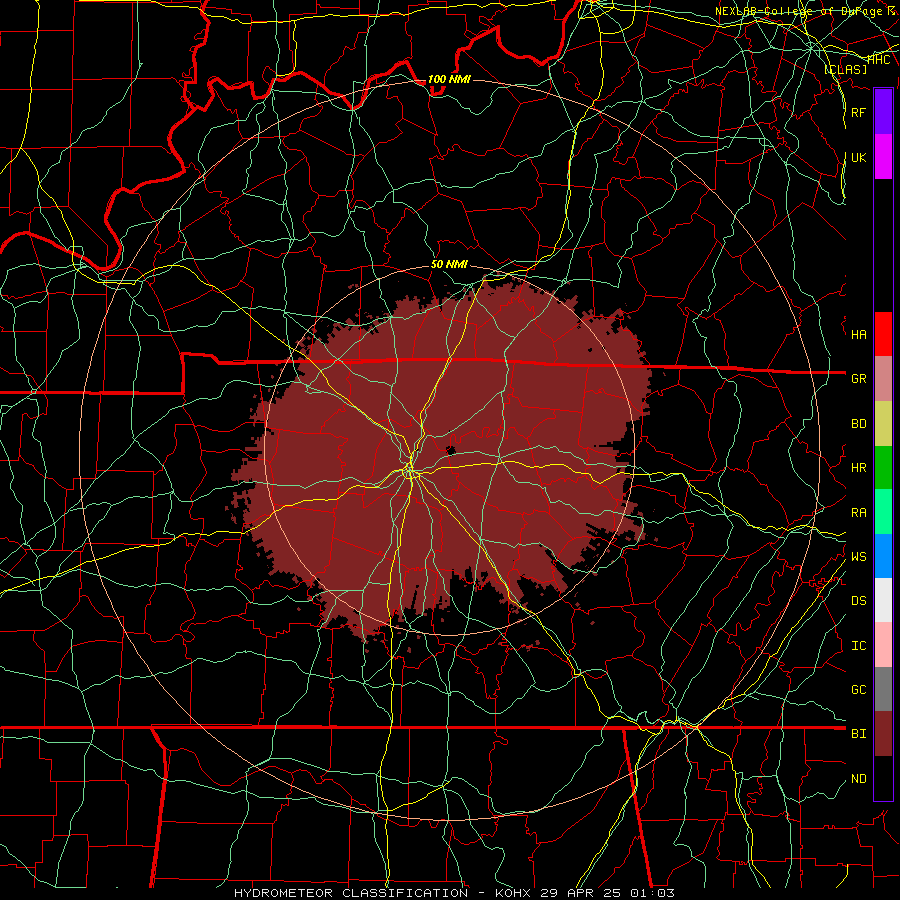Click the purple RF legend color swatch
The height and width of the screenshot is (900, 900).
[883, 112]
